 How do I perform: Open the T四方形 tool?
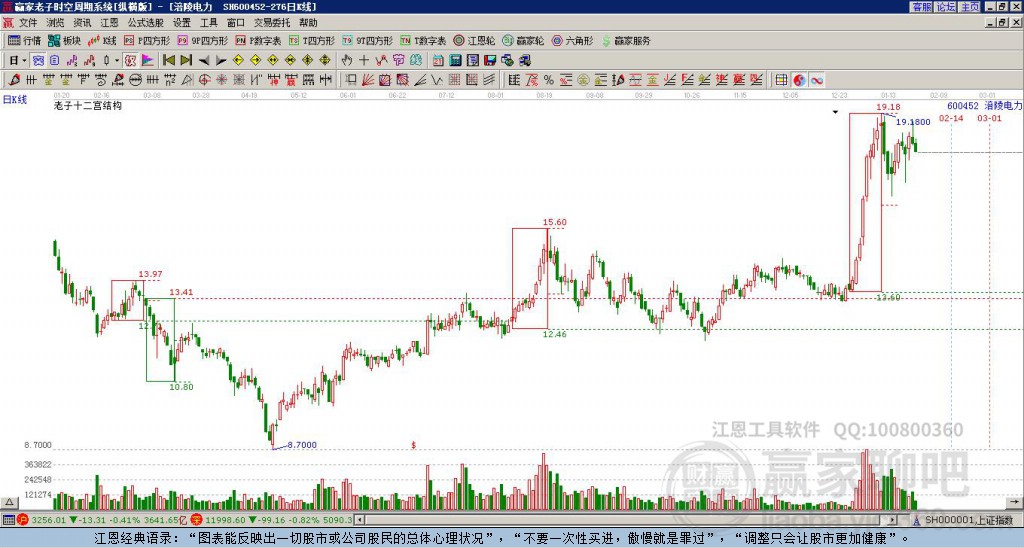pos(312,40)
